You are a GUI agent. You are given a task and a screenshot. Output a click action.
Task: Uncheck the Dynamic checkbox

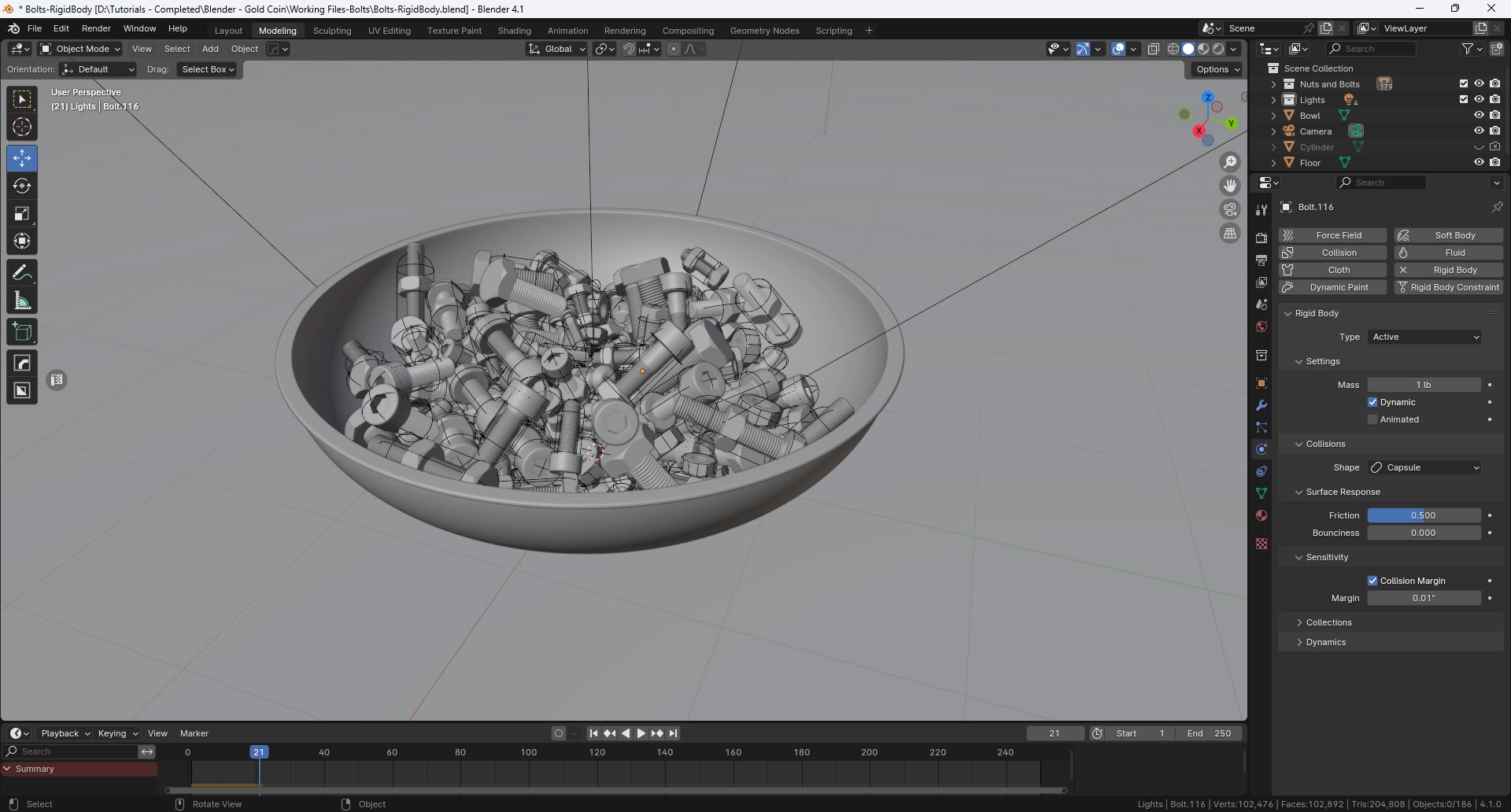click(1372, 402)
